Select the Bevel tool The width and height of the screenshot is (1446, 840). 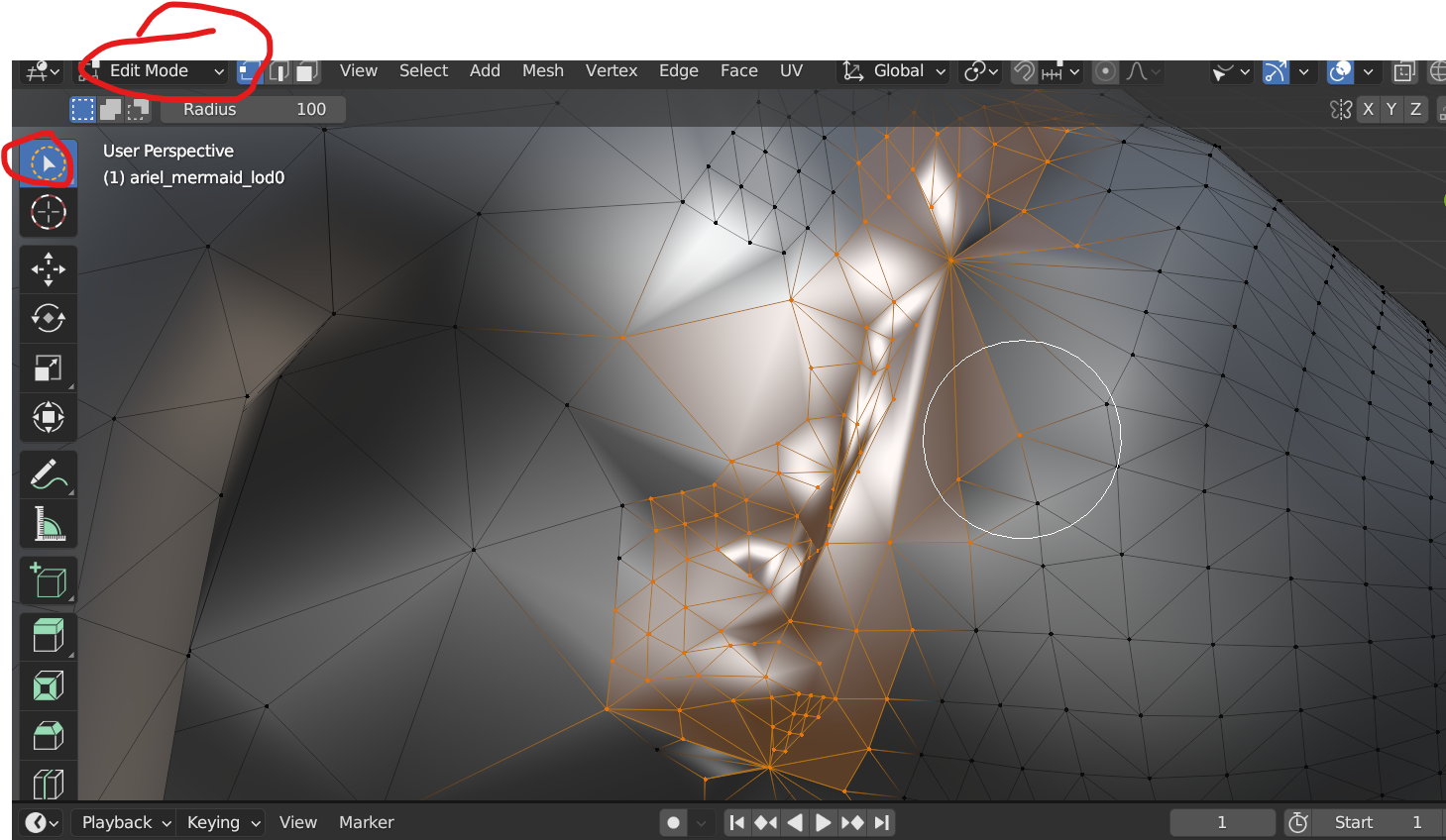click(49, 735)
